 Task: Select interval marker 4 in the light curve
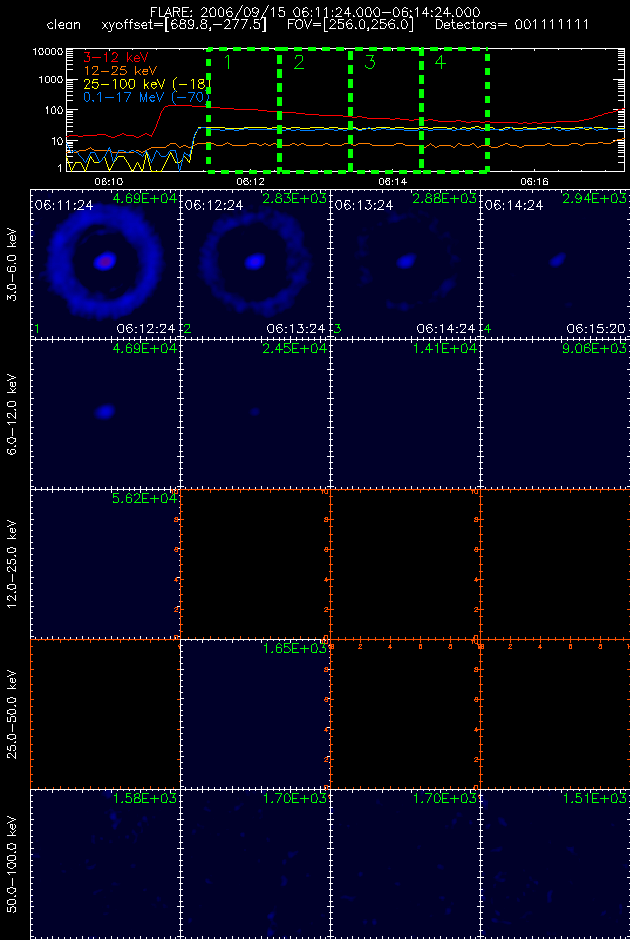pyautogui.click(x=440, y=62)
